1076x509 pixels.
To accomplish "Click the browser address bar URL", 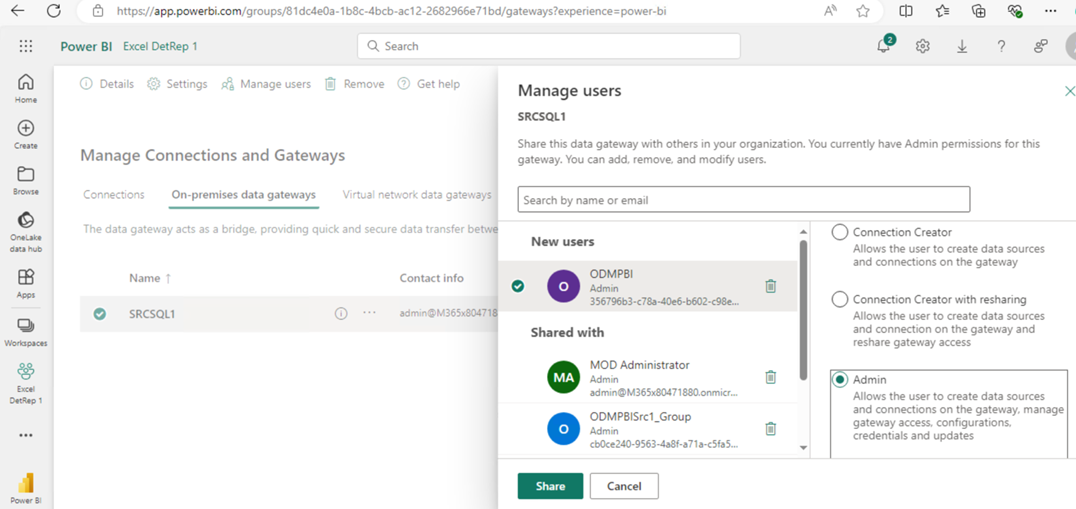I will (392, 11).
